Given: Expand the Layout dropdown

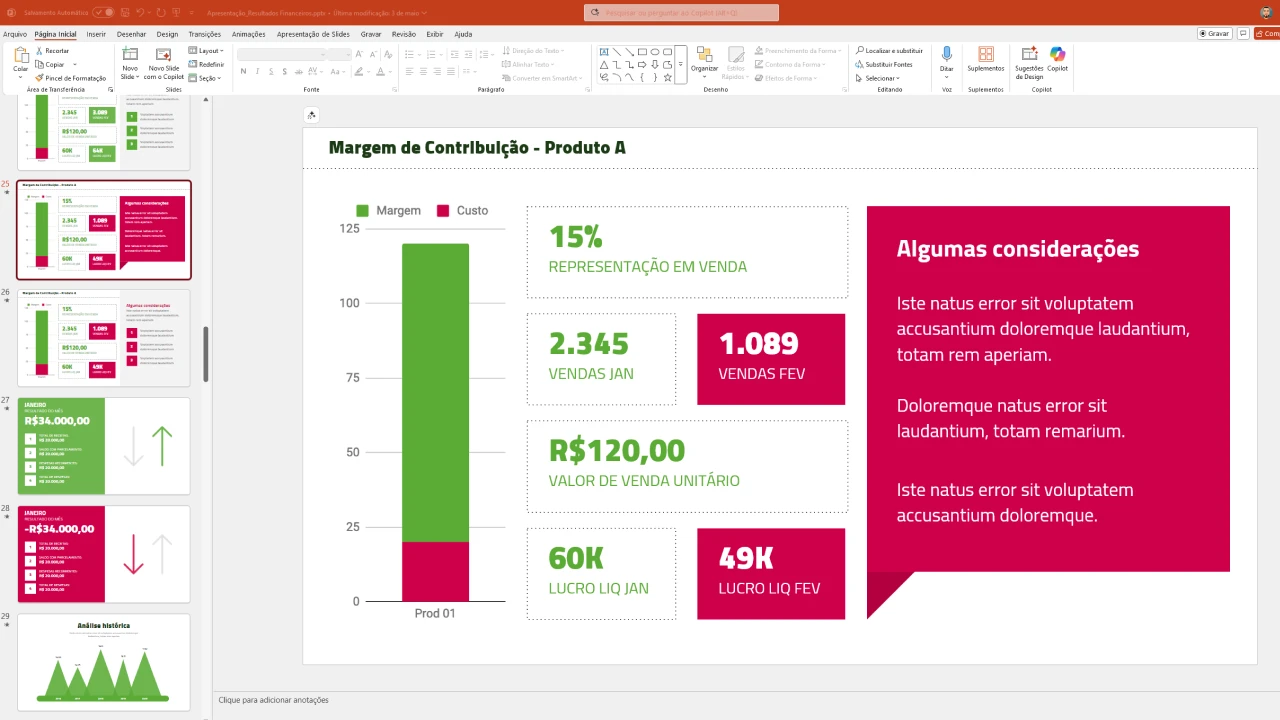Looking at the screenshot, I should [206, 50].
